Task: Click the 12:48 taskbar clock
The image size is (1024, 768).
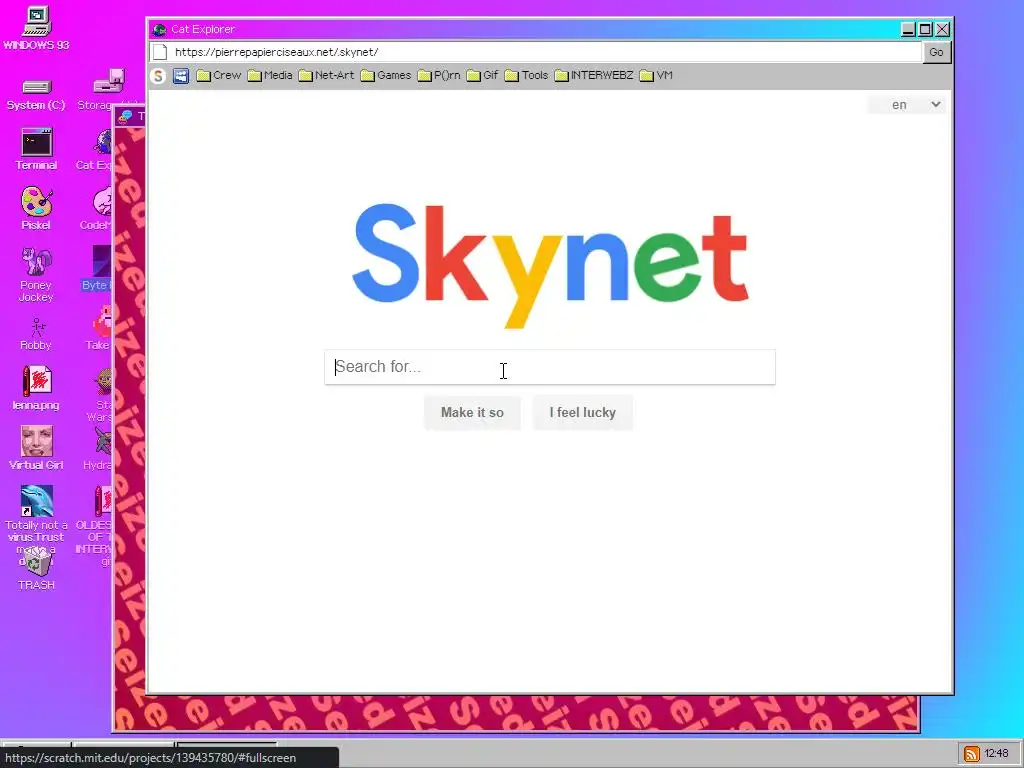Action: (996, 753)
